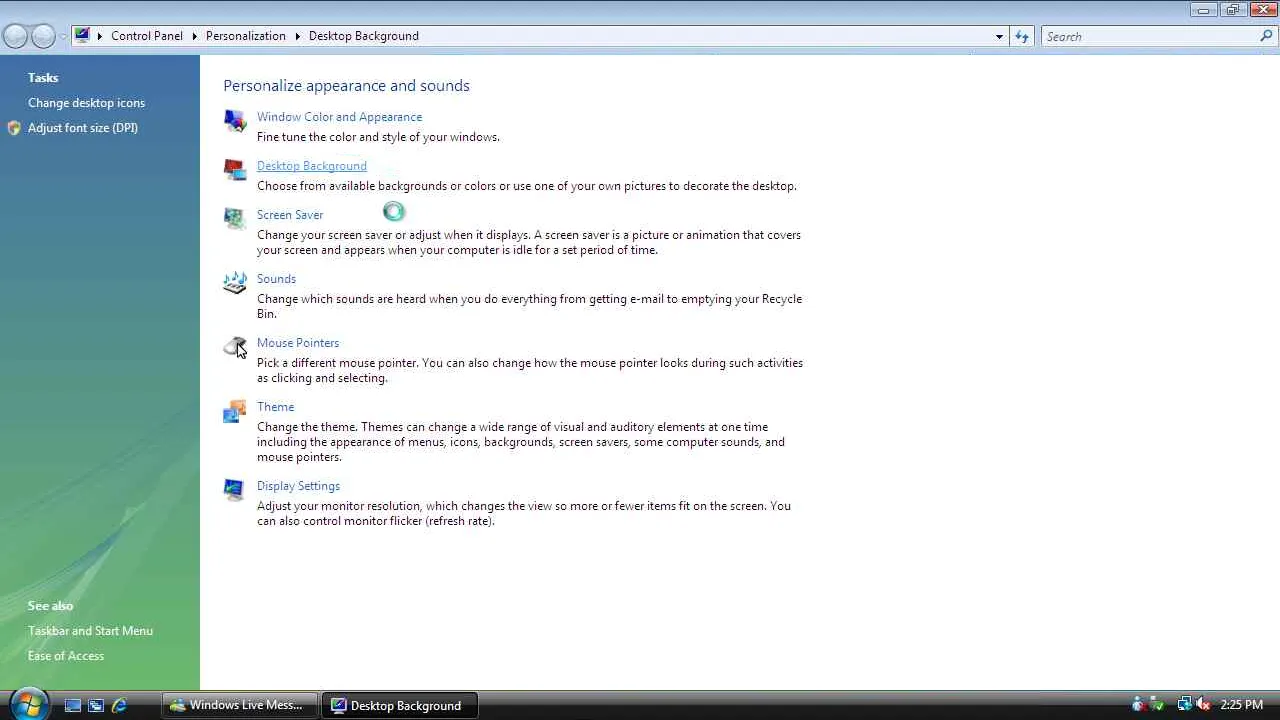Click the address bar location icon
1280x720 pixels.
[x=82, y=36]
